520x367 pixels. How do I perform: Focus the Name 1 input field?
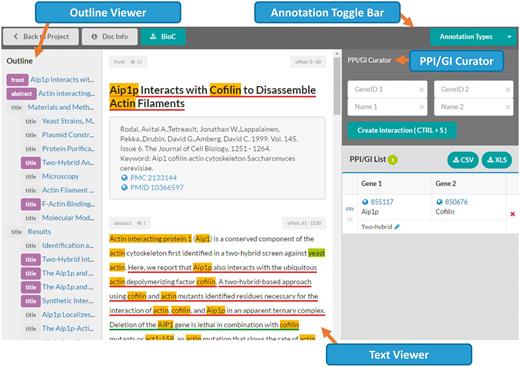[387, 107]
